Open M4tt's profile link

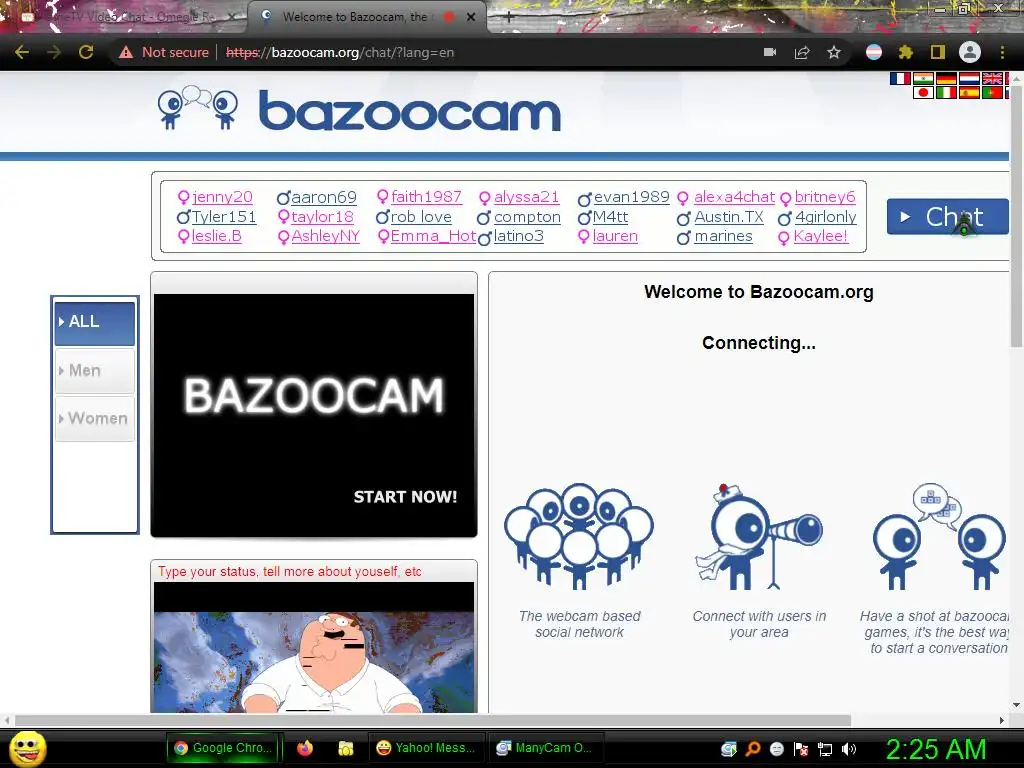click(x=610, y=217)
